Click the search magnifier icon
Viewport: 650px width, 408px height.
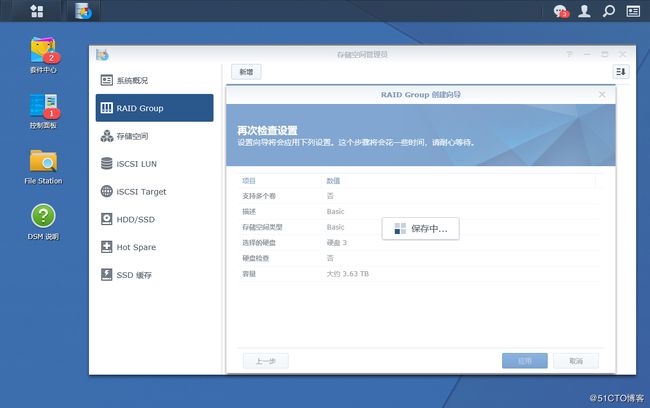click(x=608, y=11)
